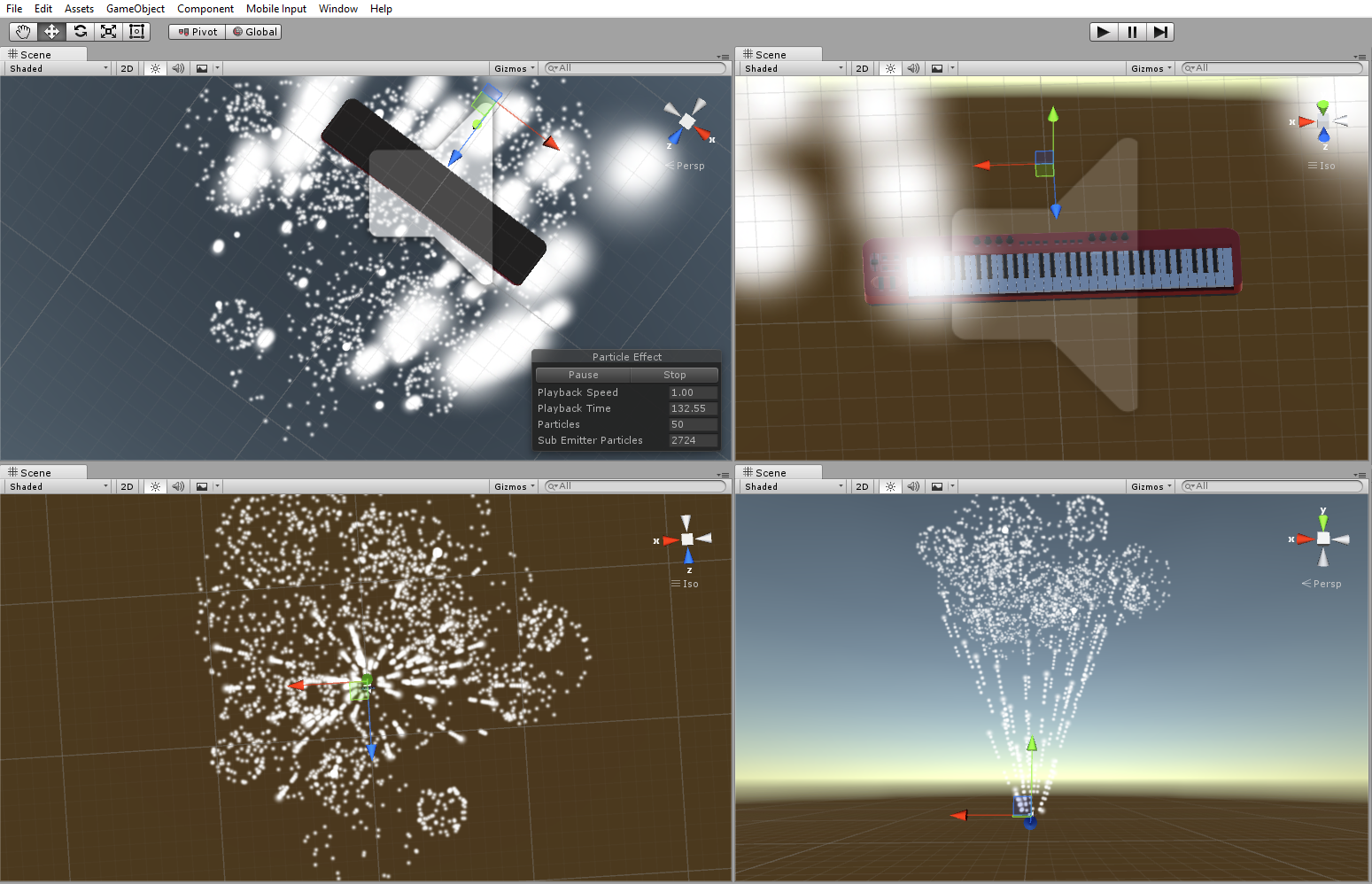Stop the Particle Effect playback
Viewport: 1372px width, 884px height.
click(674, 375)
